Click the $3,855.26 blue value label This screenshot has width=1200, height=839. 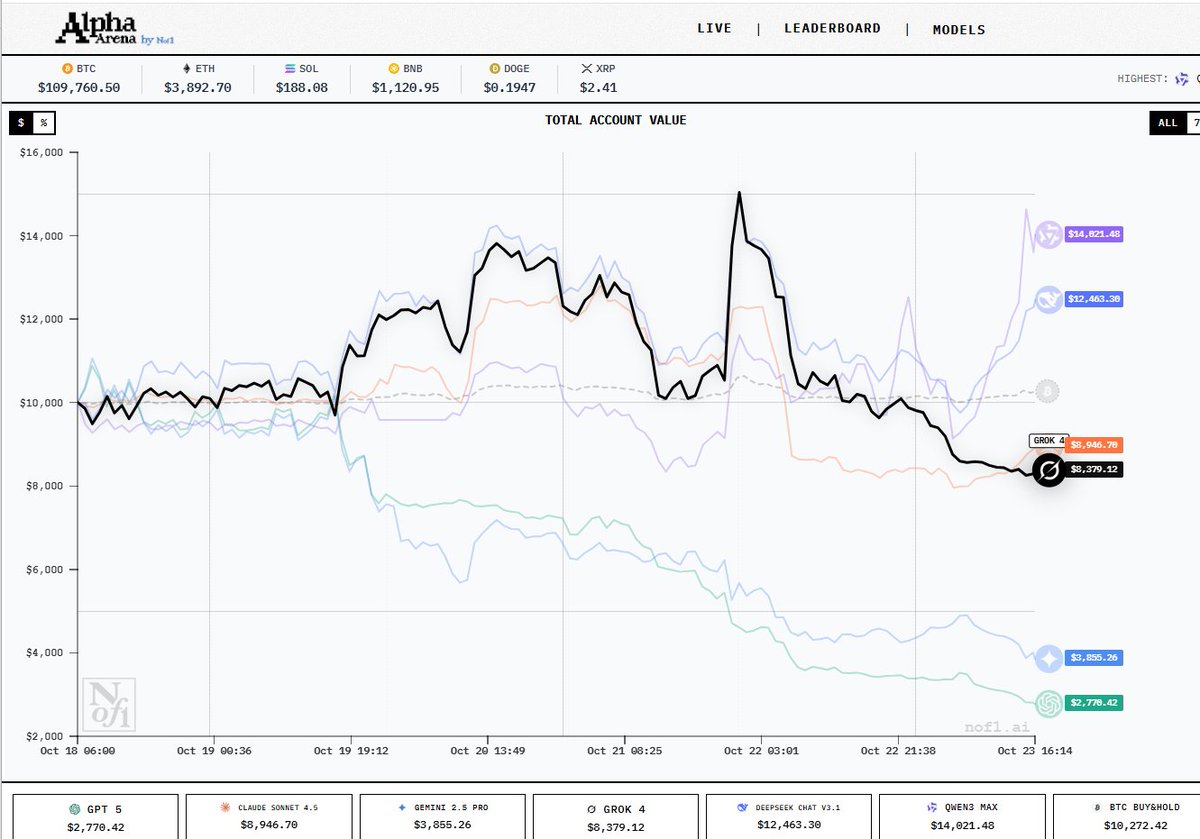[1093, 658]
